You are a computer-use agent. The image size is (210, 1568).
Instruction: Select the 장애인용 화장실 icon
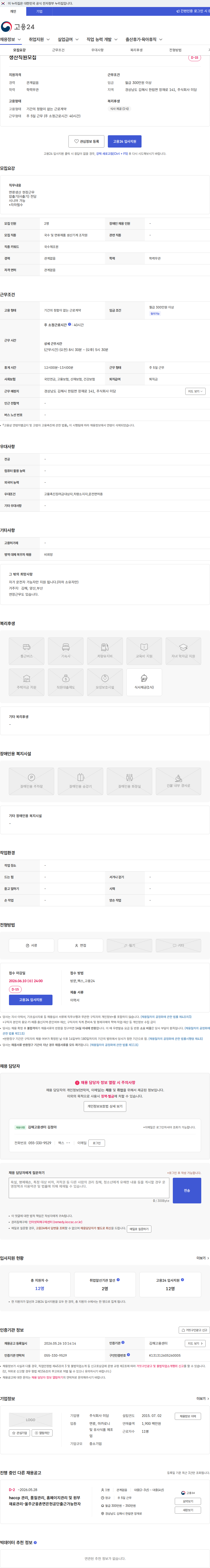click(x=129, y=782)
